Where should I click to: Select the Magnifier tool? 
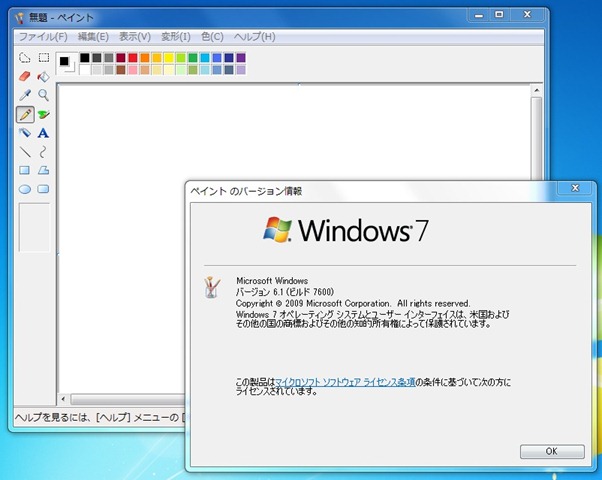click(x=43, y=95)
